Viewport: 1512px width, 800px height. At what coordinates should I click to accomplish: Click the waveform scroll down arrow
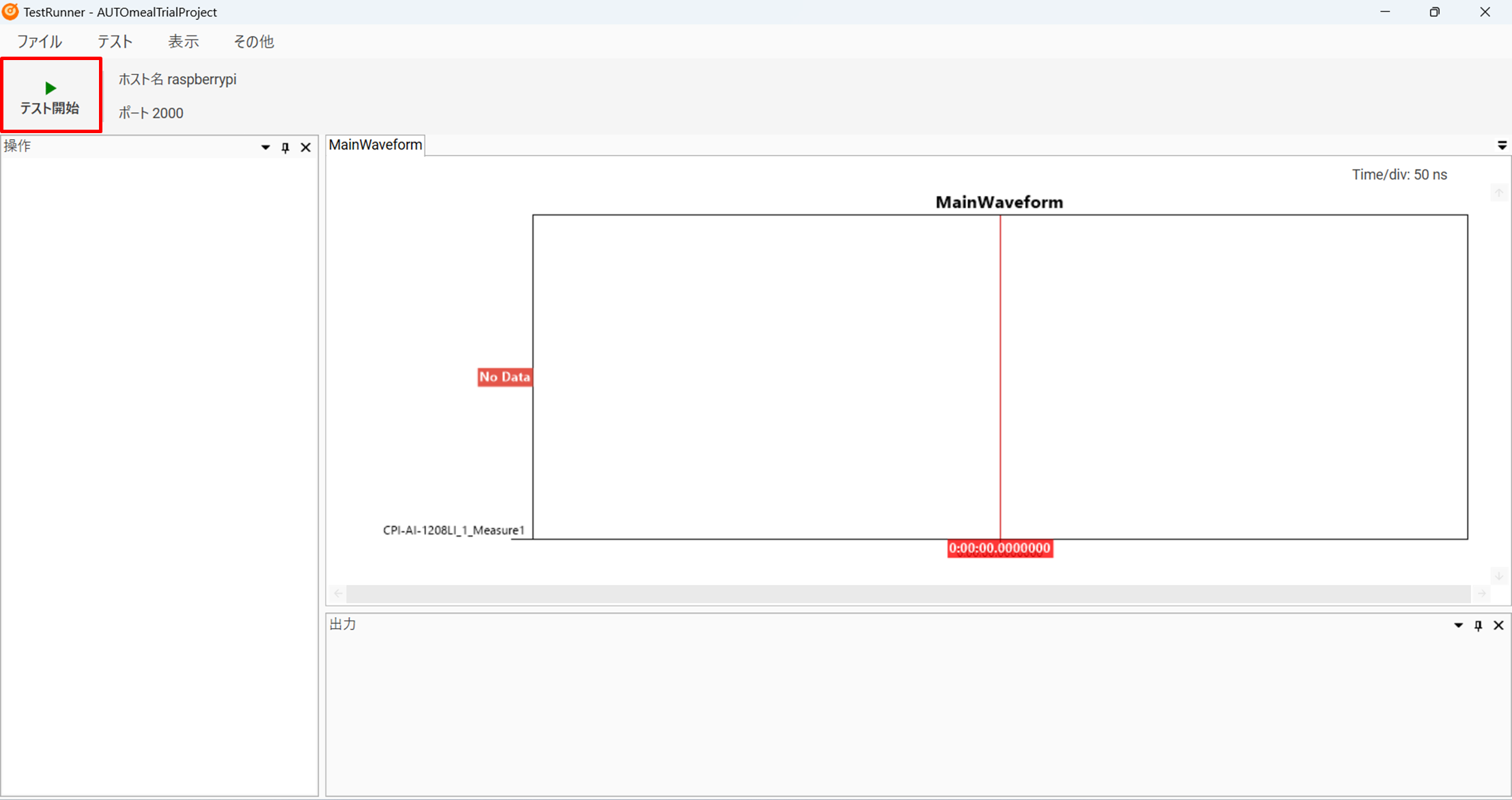tap(1499, 576)
